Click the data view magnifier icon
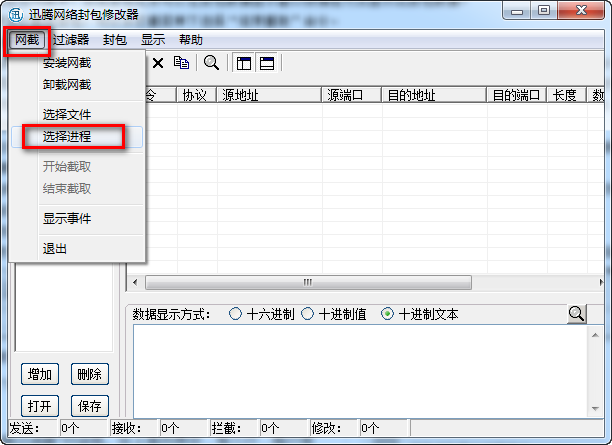This screenshot has height=445, width=612. point(576,314)
